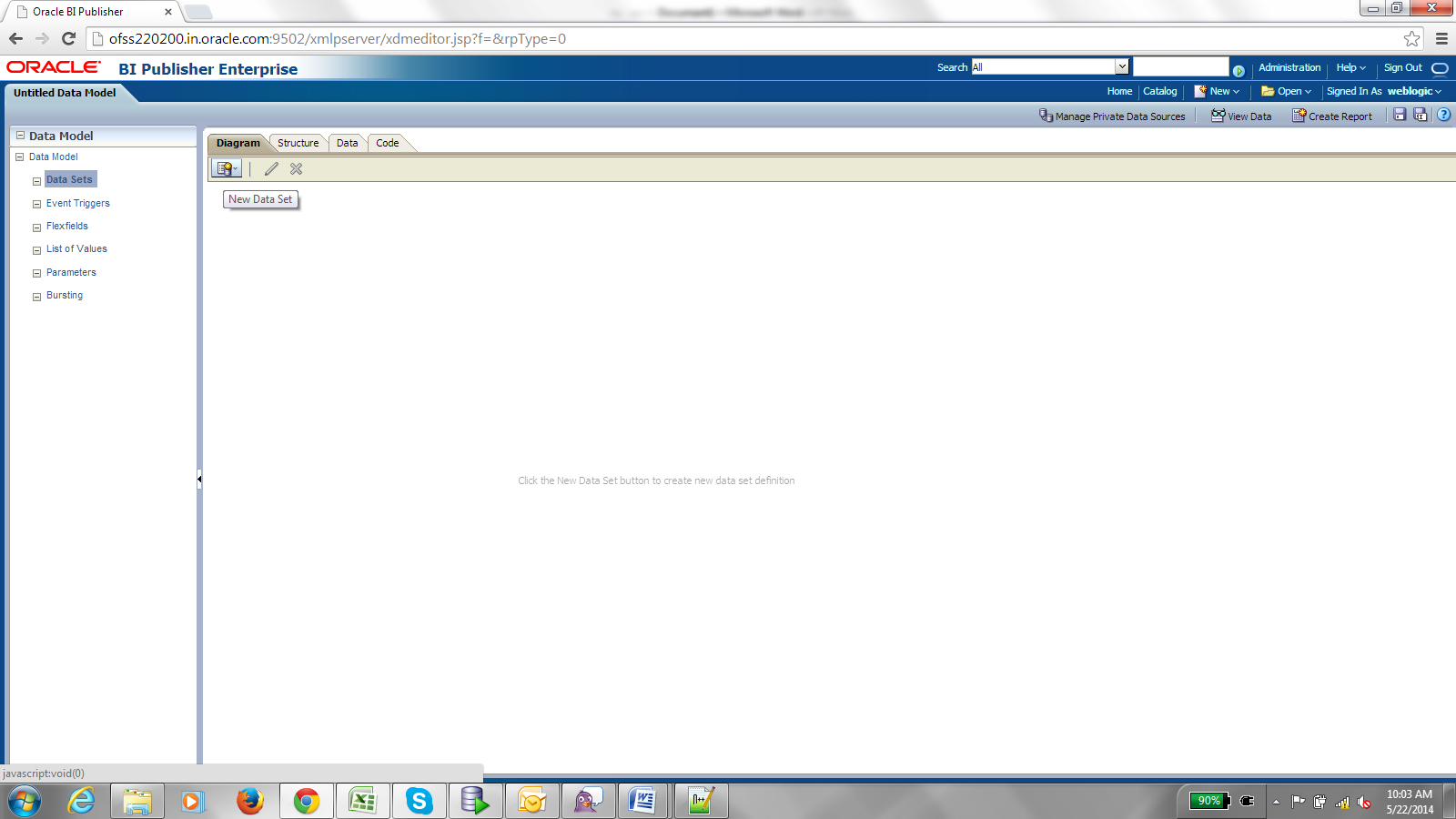Click the Save data model disk icon
This screenshot has width=1456, height=819.
[x=1400, y=115]
